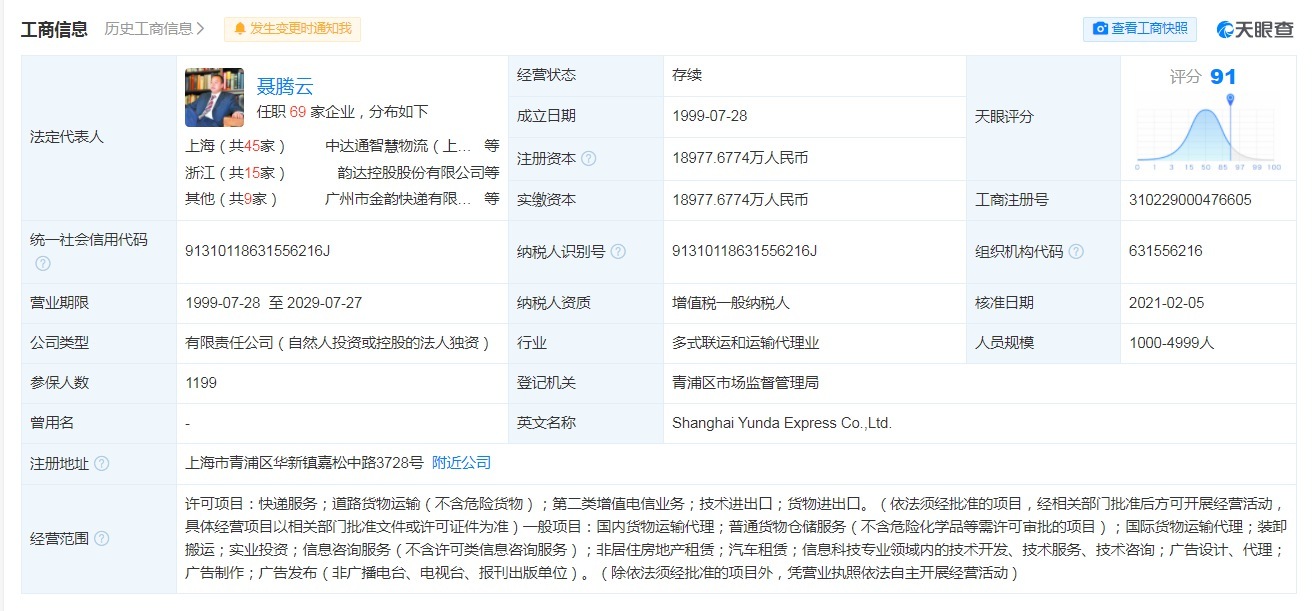Click the chevron arrow after 历史工商信息
The height and width of the screenshot is (611, 1312).
(x=201, y=29)
